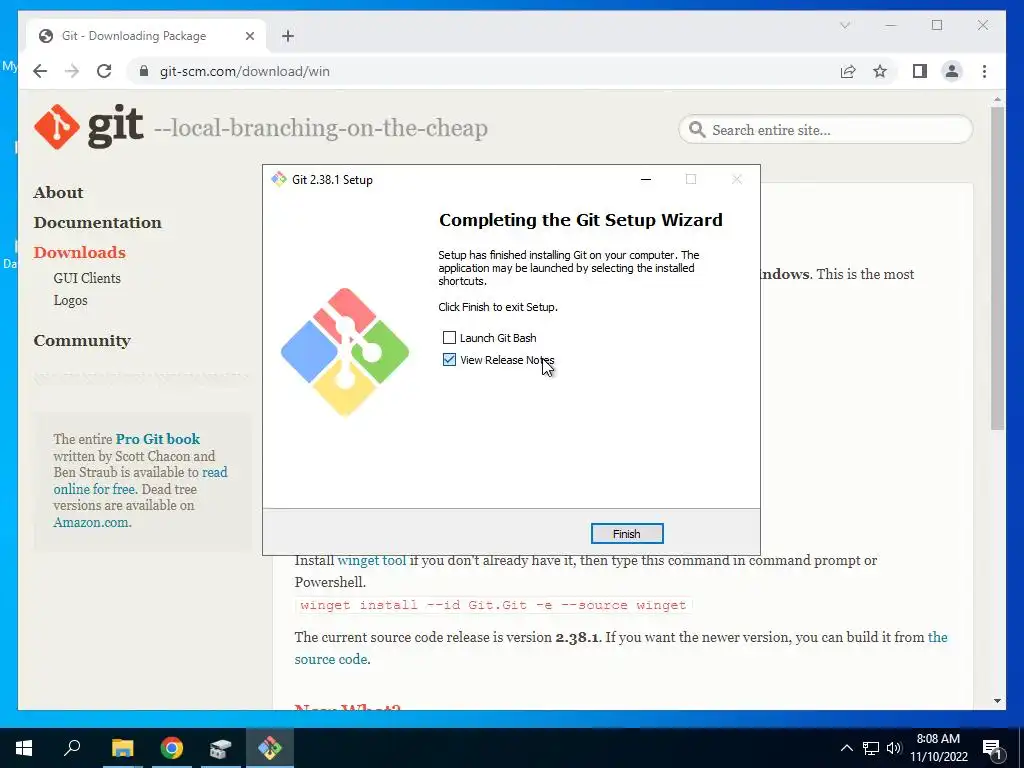Open the Downloads section link
1024x768 pixels.
[80, 253]
